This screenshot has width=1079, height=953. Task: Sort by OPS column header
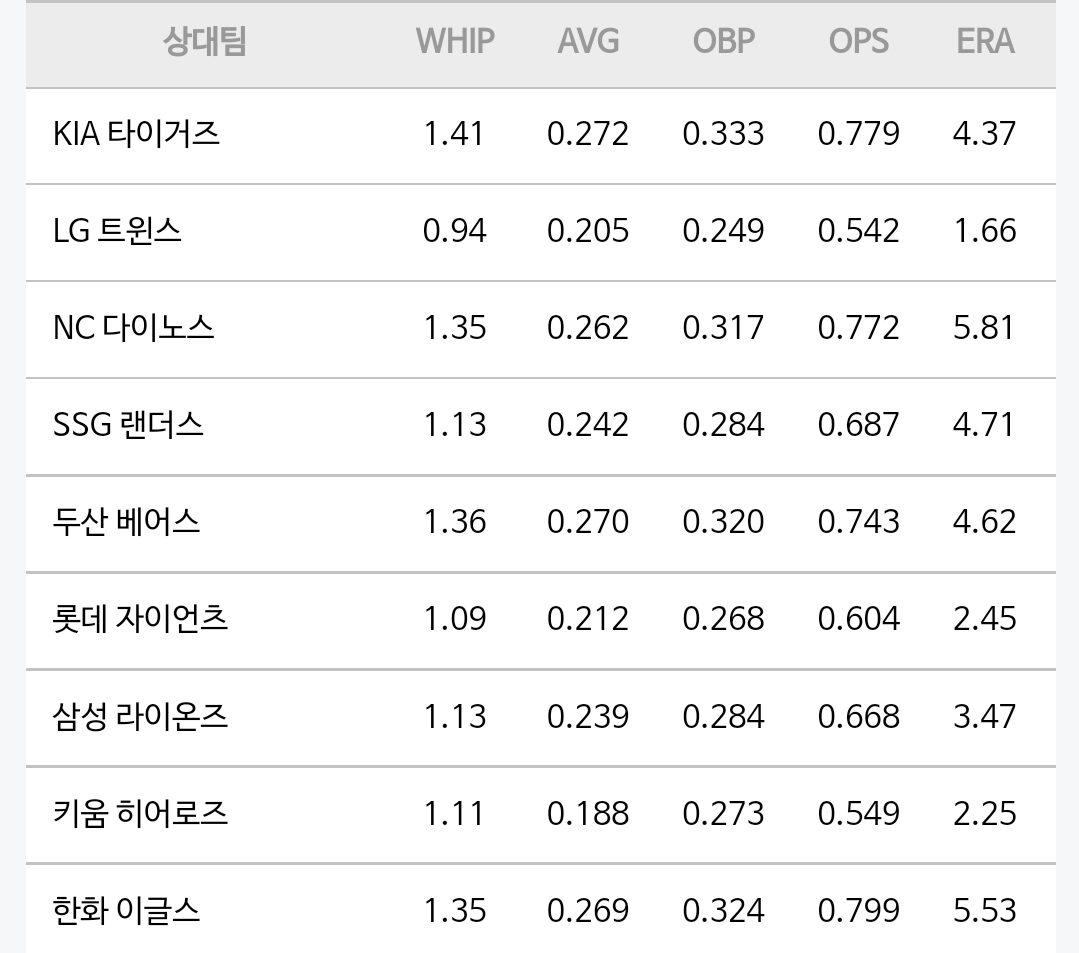pos(858,42)
